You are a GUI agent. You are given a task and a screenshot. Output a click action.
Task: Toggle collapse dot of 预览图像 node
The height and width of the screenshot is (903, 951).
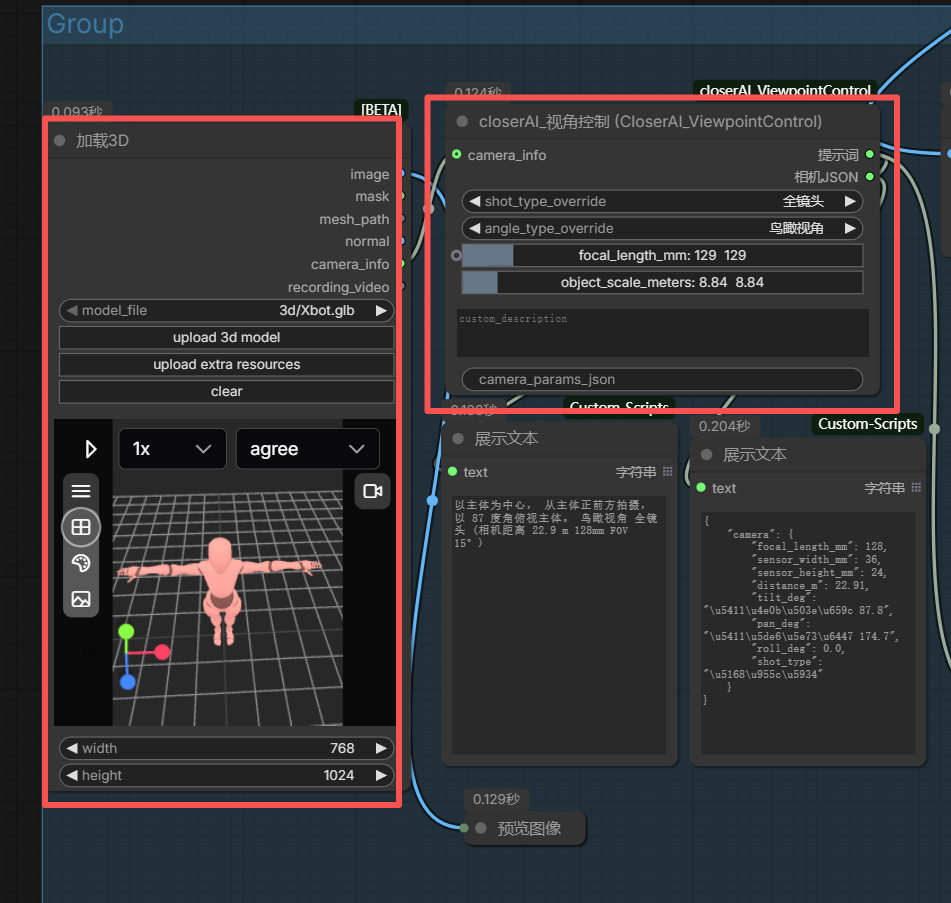click(x=481, y=828)
